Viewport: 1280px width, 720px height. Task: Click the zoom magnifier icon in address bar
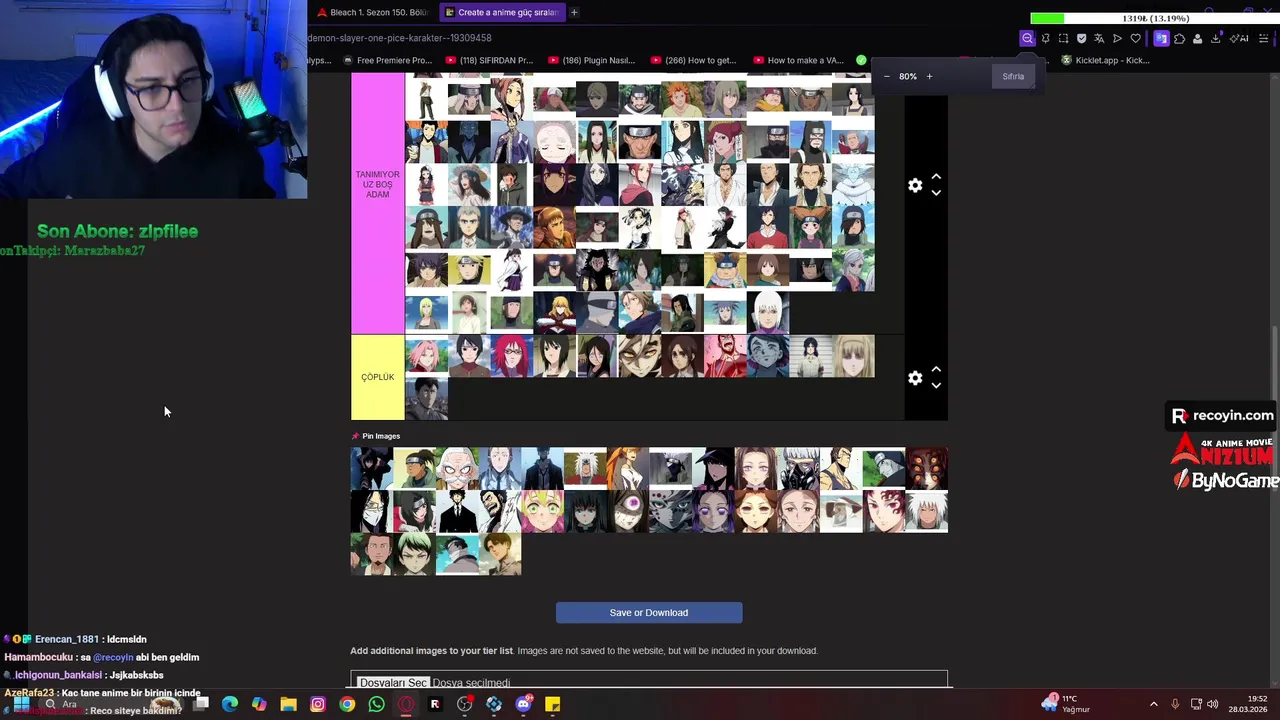click(x=1027, y=38)
